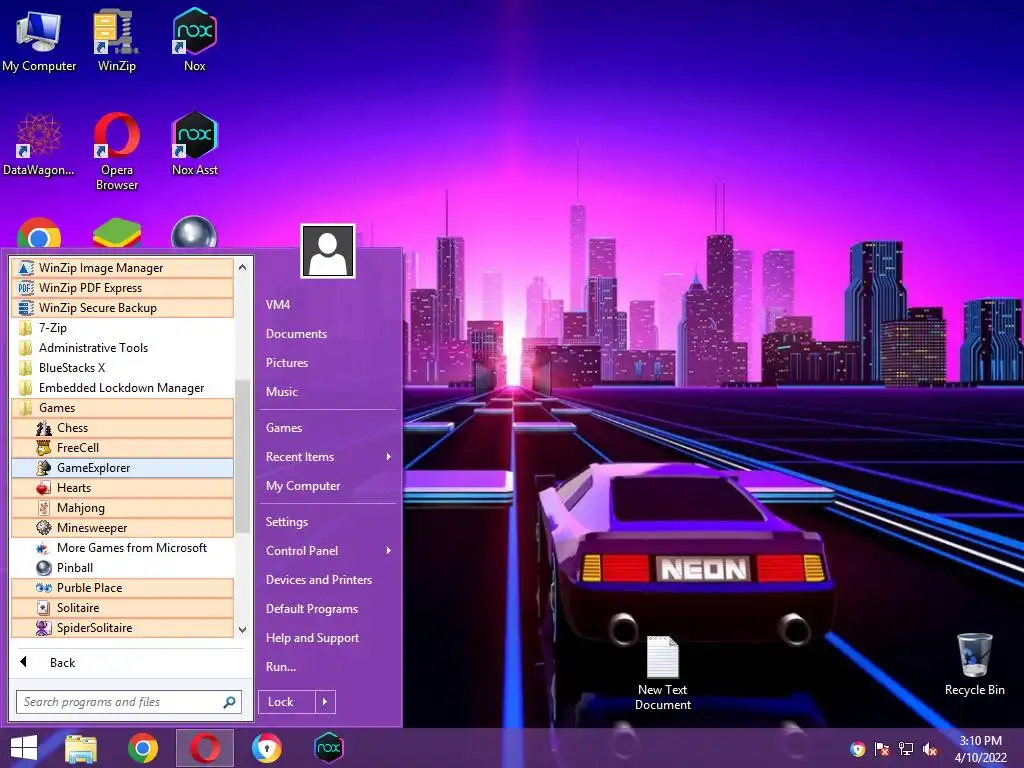Launch Google Chrome from the taskbar

tap(143, 748)
